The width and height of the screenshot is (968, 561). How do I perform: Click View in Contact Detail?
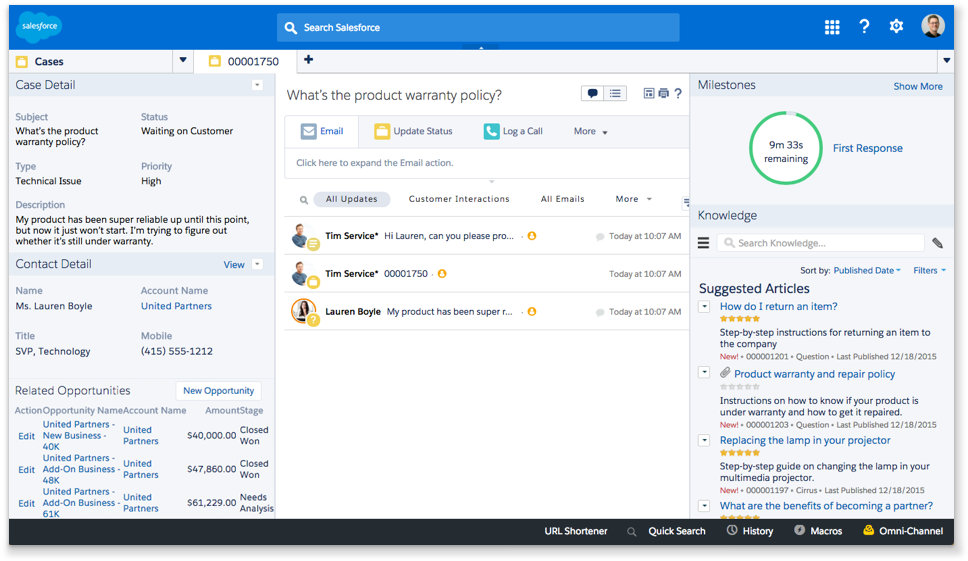[234, 265]
